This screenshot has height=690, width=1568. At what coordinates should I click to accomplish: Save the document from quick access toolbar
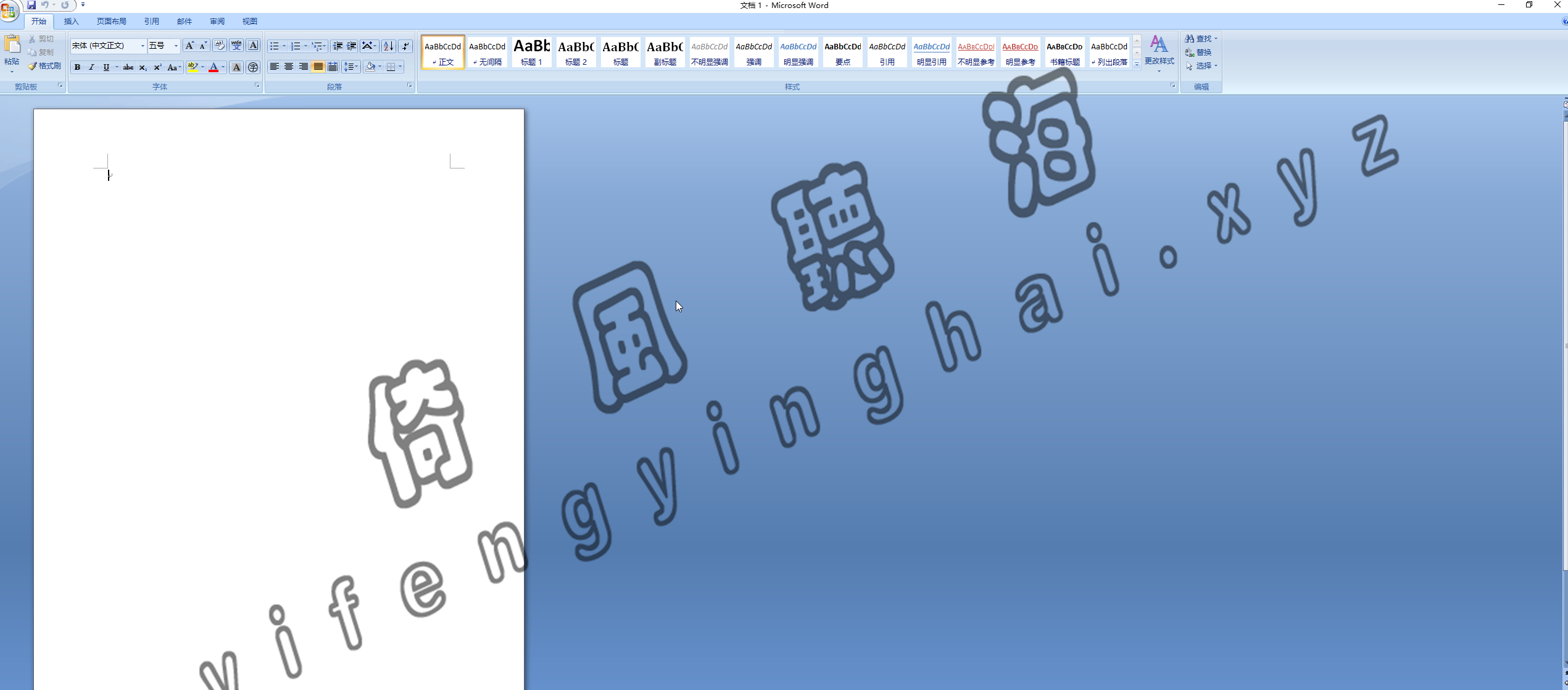point(31,5)
